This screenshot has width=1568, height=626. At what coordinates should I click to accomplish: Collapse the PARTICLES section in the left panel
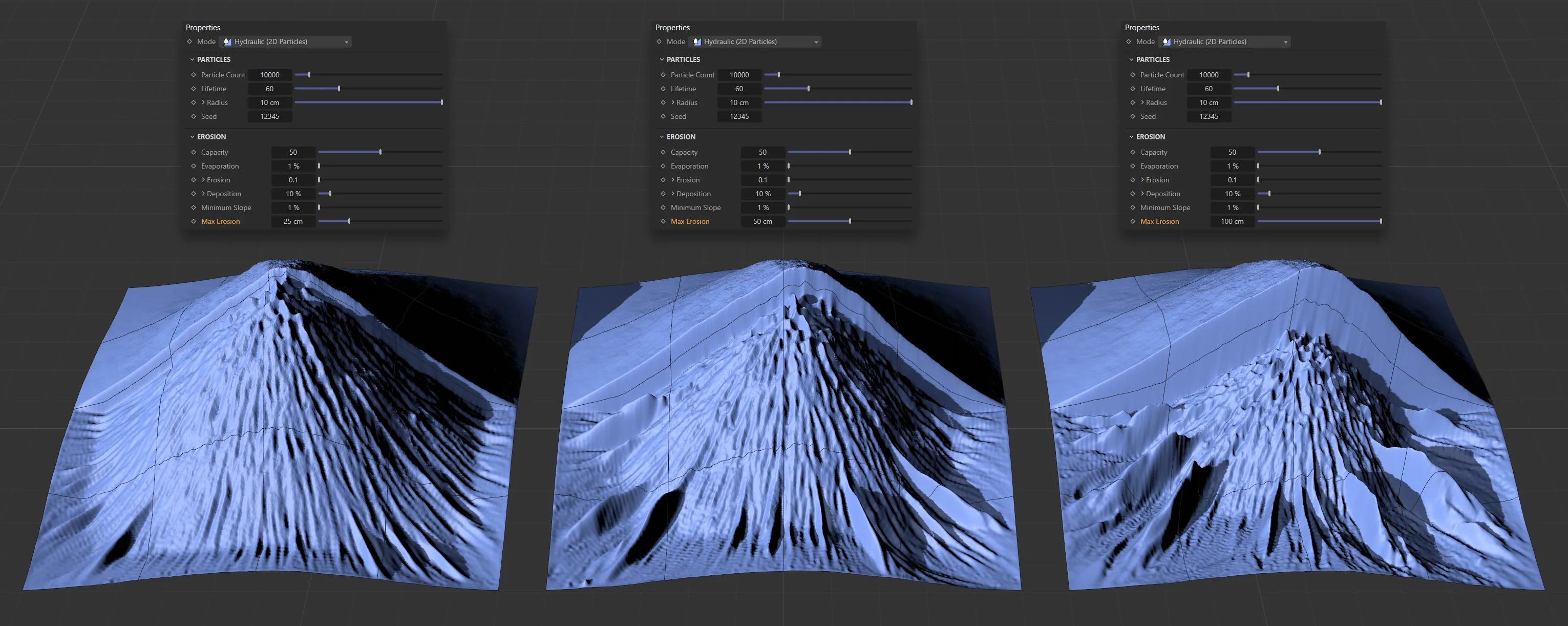click(x=193, y=59)
